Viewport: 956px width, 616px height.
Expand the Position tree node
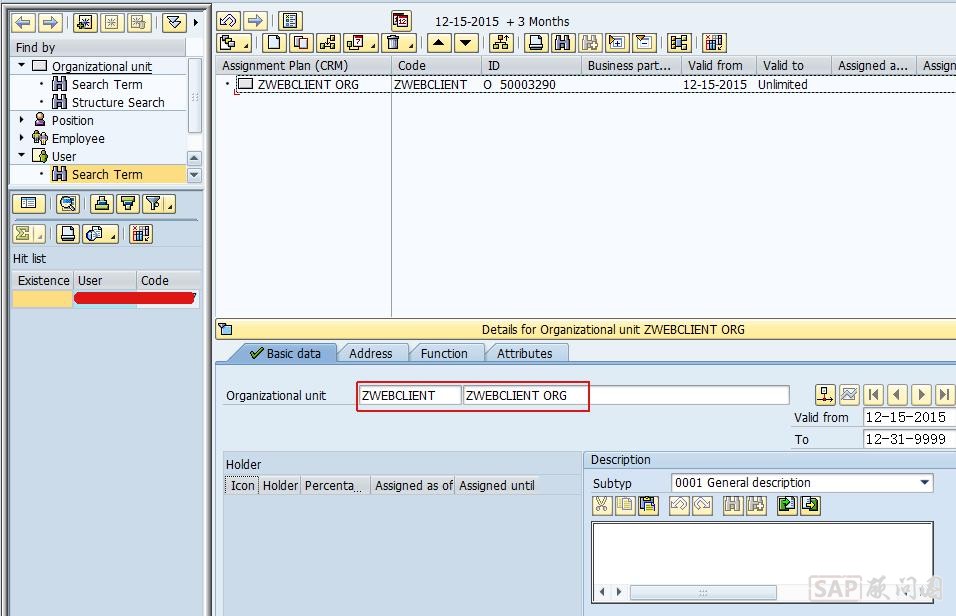[x=22, y=120]
